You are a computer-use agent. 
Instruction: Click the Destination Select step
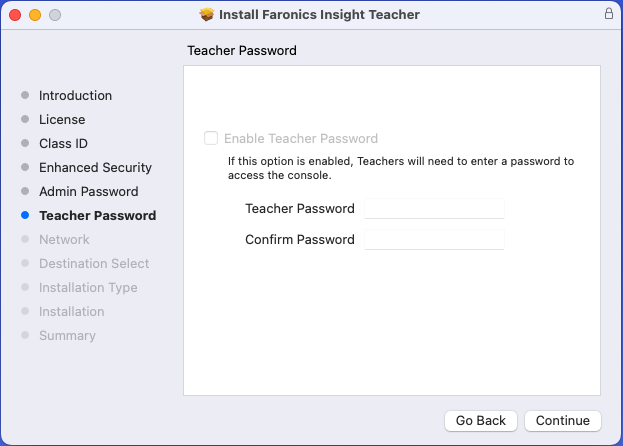coord(94,264)
